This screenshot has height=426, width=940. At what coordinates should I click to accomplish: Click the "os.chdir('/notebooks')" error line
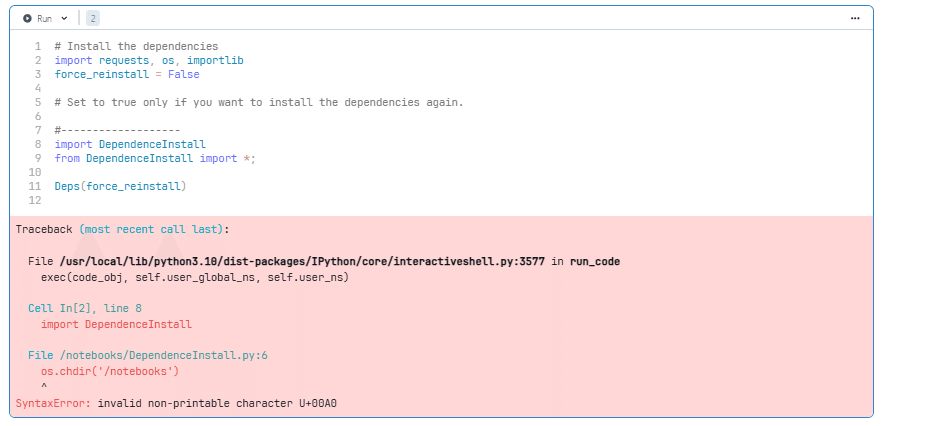point(109,371)
